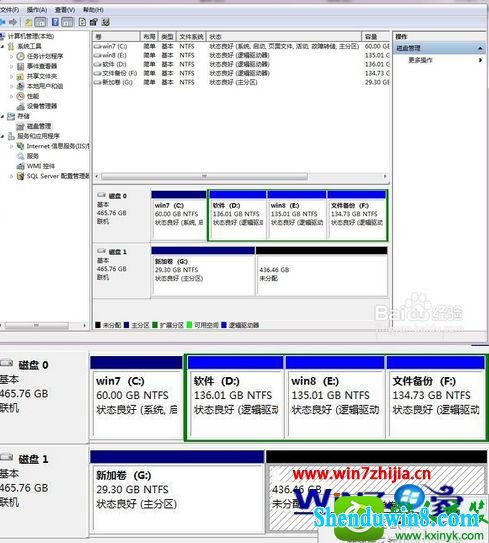The image size is (489, 543).
Task: Expand the 本地用户和组 branch
Action: click(x=12, y=86)
